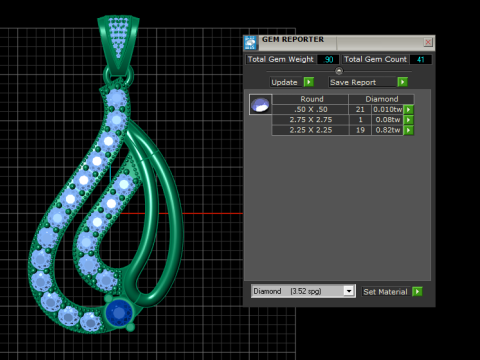This screenshot has width=480, height=360.
Task: Click the quantity cell showing 19
Action: tap(360, 130)
